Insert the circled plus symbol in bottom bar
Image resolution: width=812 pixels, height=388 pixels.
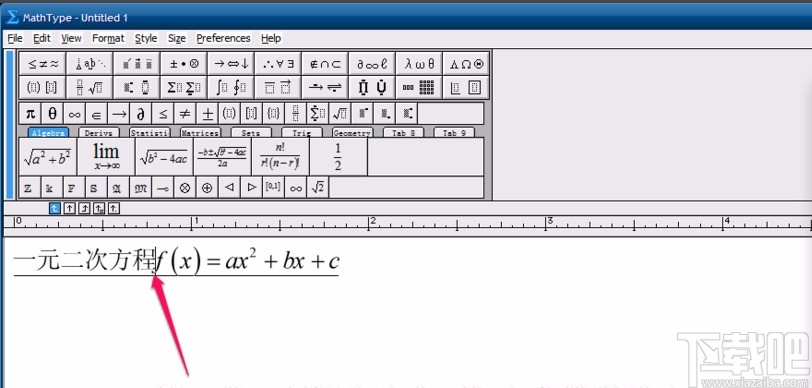pyautogui.click(x=207, y=188)
